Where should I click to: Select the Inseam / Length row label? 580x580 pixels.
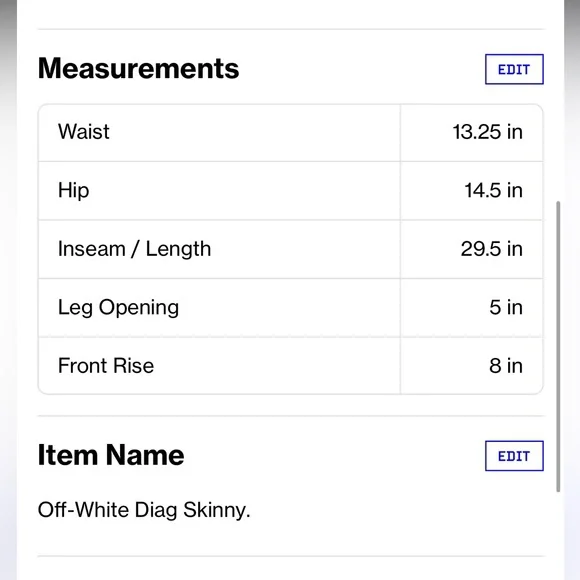tap(134, 249)
